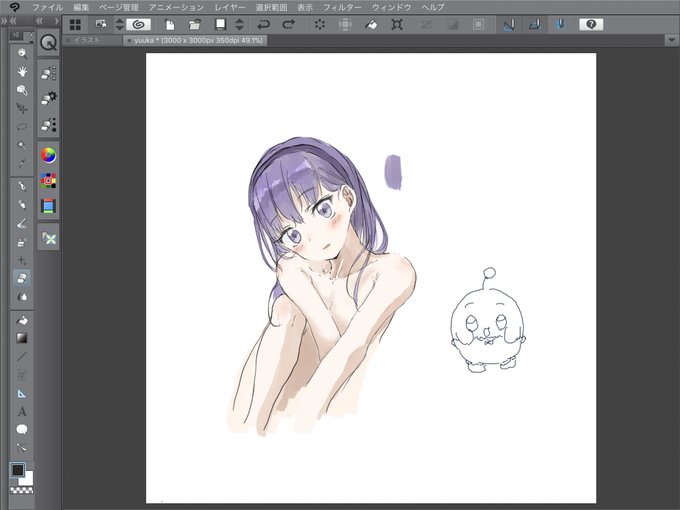Select the Lasso selection tool
The height and width of the screenshot is (510, 680).
click(22, 127)
